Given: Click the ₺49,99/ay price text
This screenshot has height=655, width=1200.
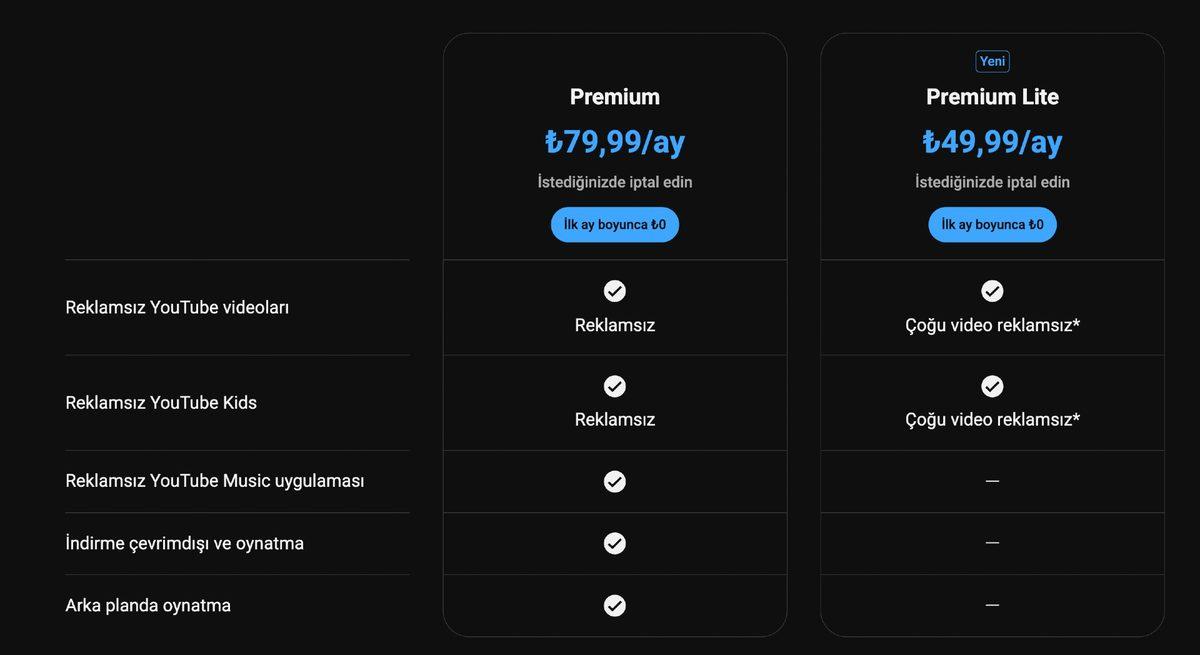Looking at the screenshot, I should pos(992,141).
